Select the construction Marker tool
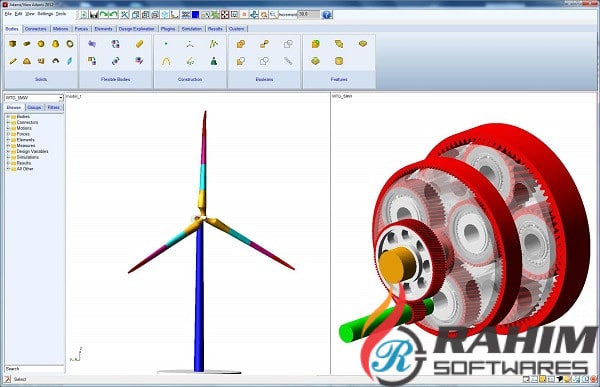The height and width of the screenshot is (387, 600). coord(190,44)
